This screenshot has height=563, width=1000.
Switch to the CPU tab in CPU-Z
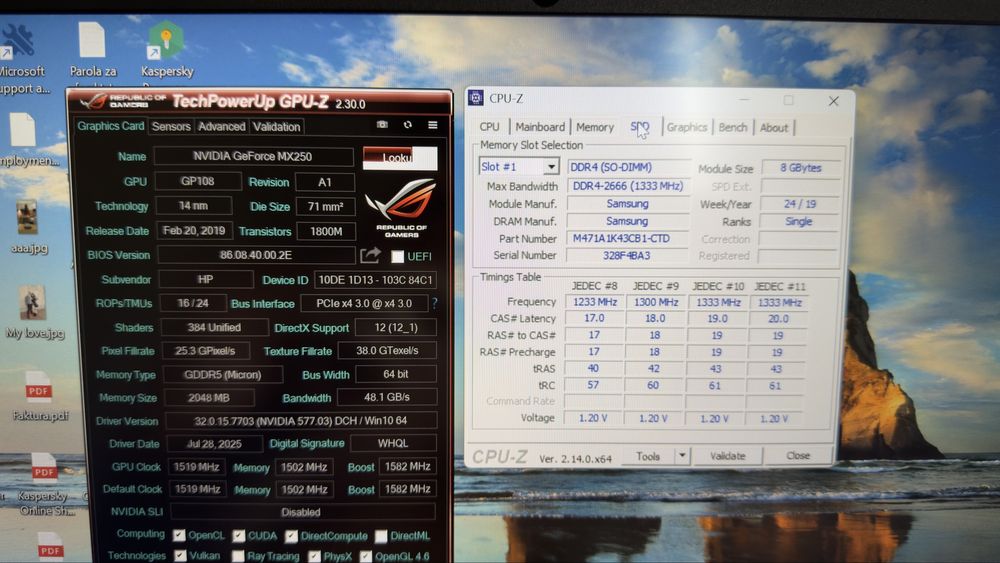(x=489, y=127)
